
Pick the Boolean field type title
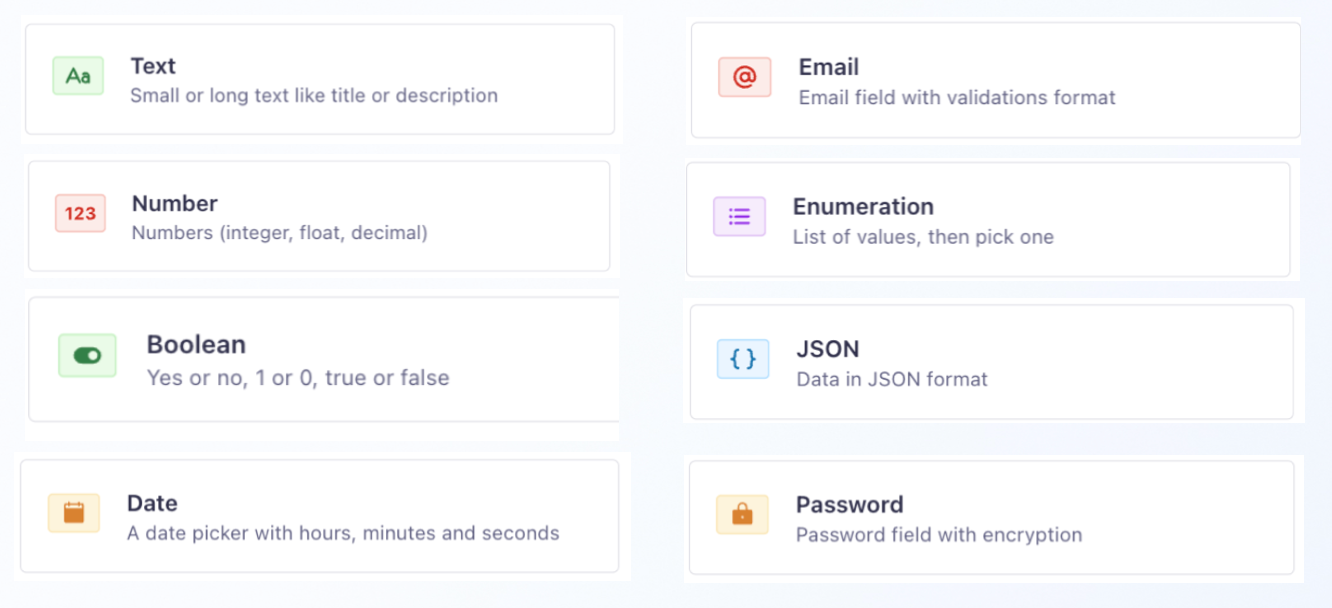click(196, 344)
